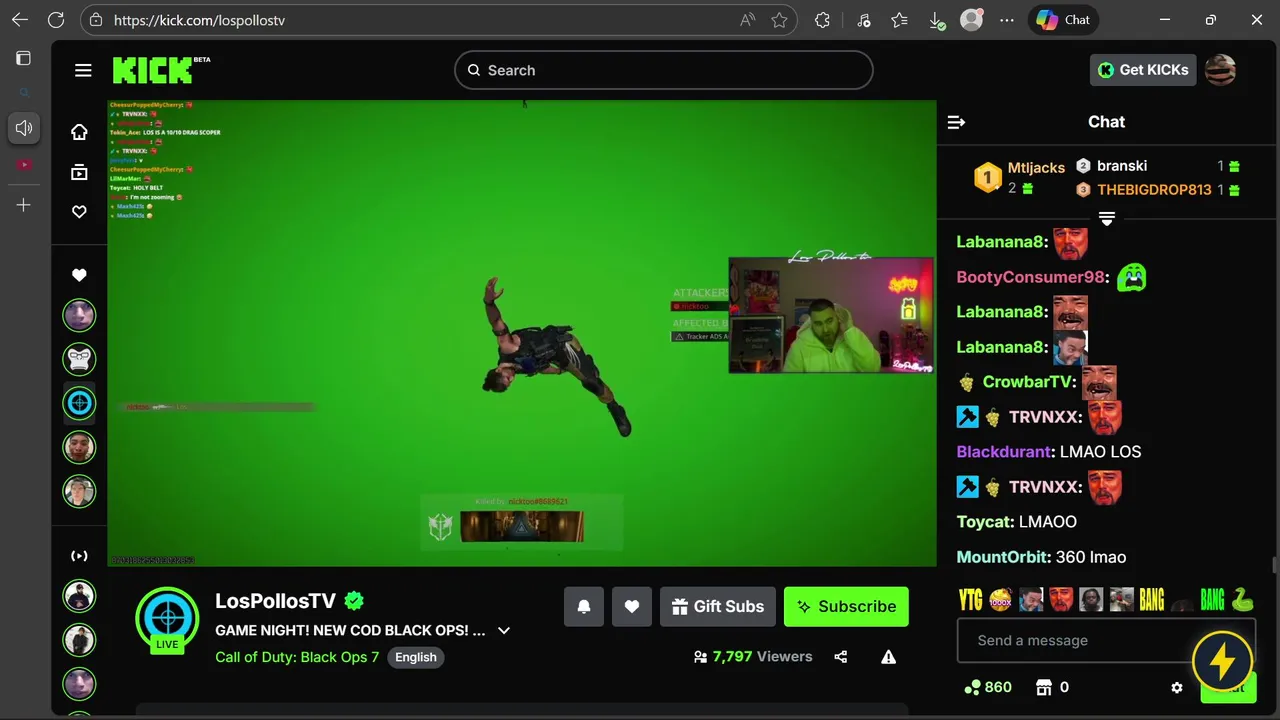The image size is (1280, 720).
Task: Select the green BANG emote
Action: 1212,599
